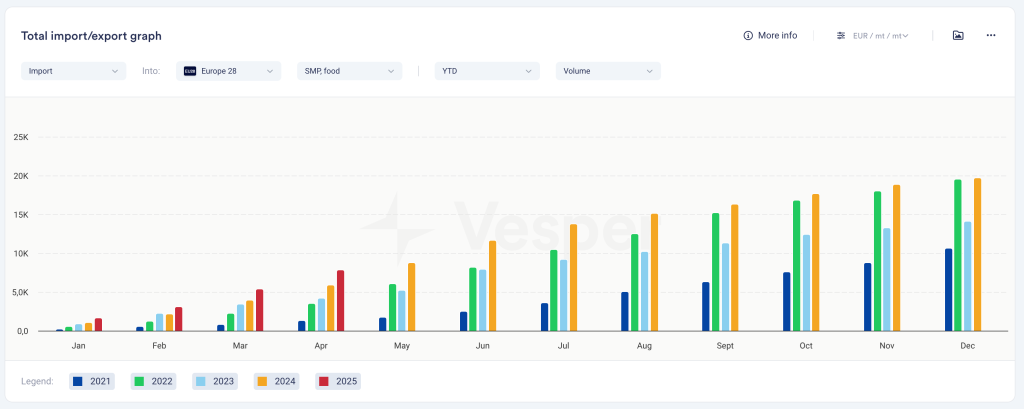Click the sliders settings icon
The image size is (1024, 409).
coord(841,36)
